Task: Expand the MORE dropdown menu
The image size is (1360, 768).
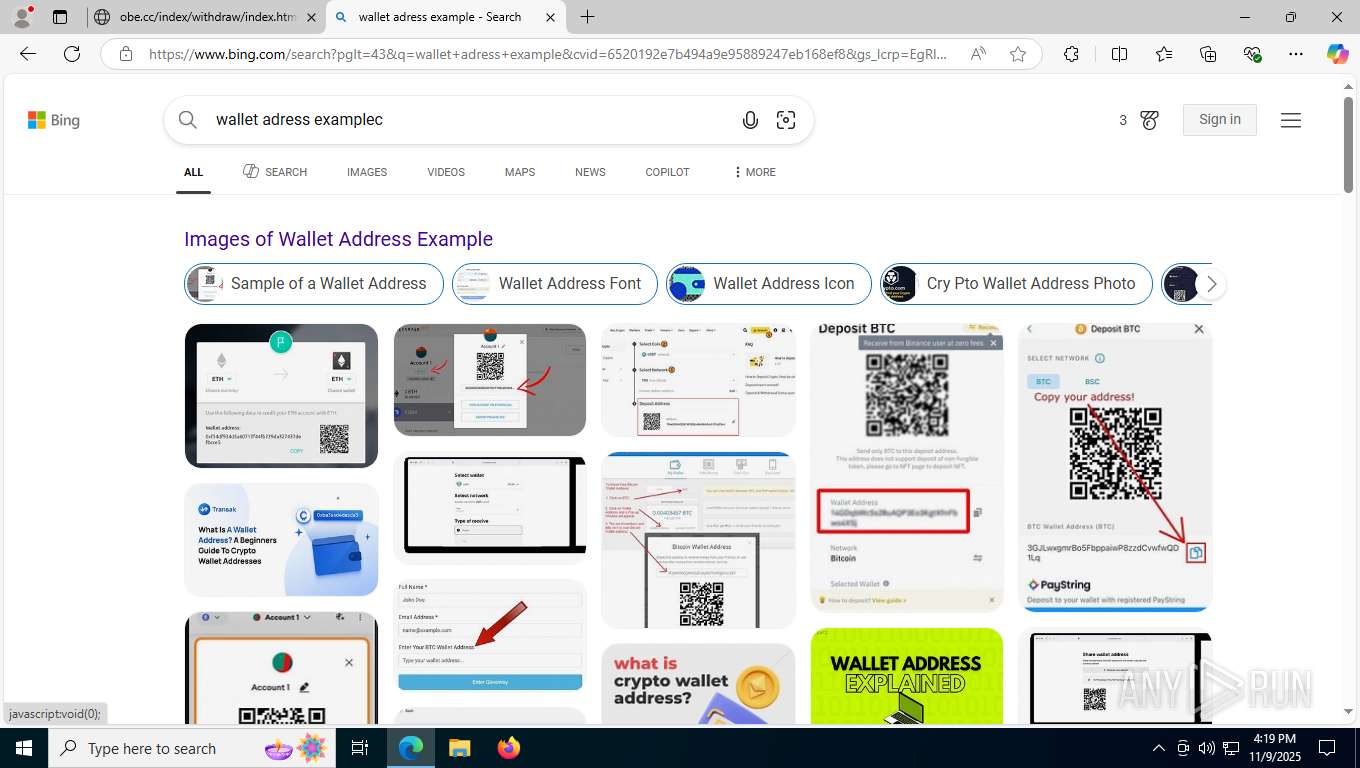Action: click(x=755, y=172)
